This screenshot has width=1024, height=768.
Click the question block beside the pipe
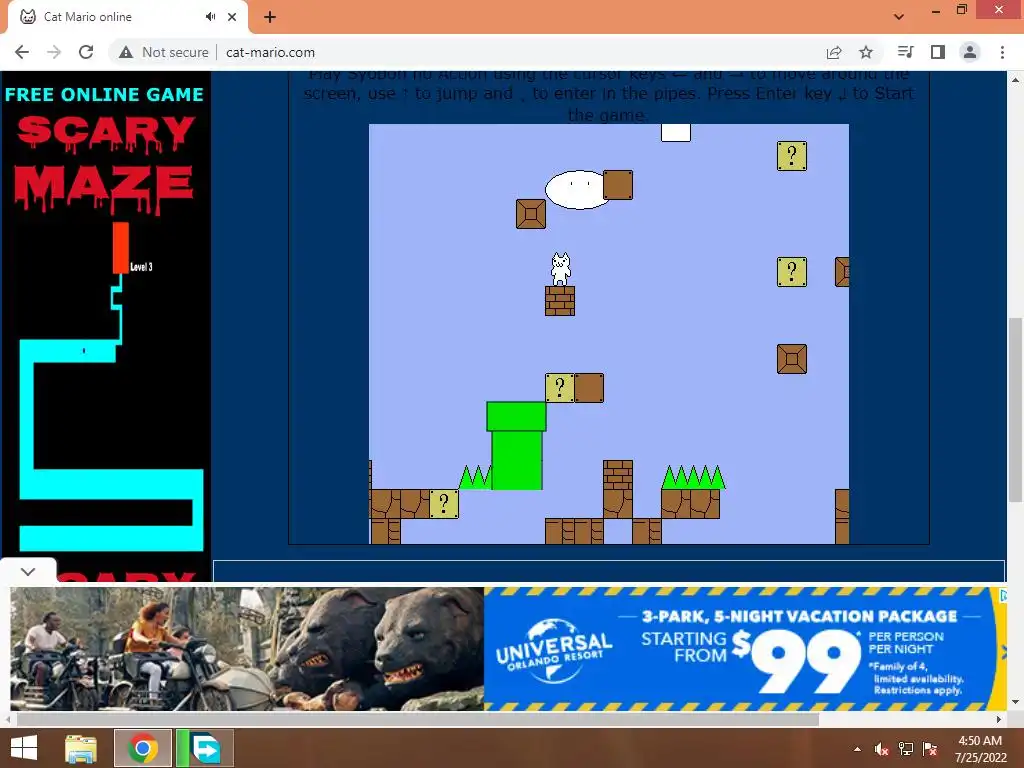coord(560,388)
